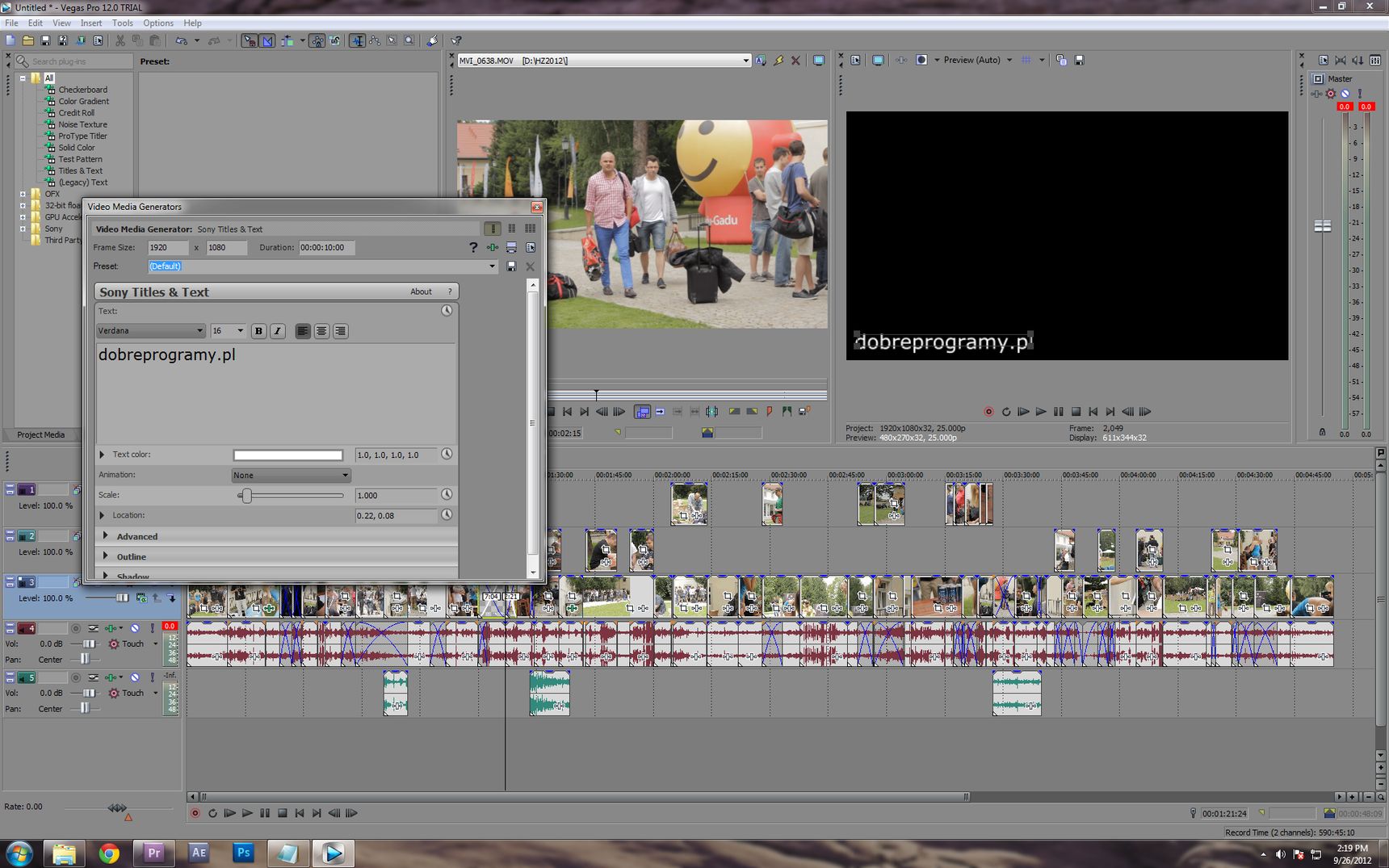The height and width of the screenshot is (868, 1389).
Task: Expand the Text color property triangle
Action: 102,455
